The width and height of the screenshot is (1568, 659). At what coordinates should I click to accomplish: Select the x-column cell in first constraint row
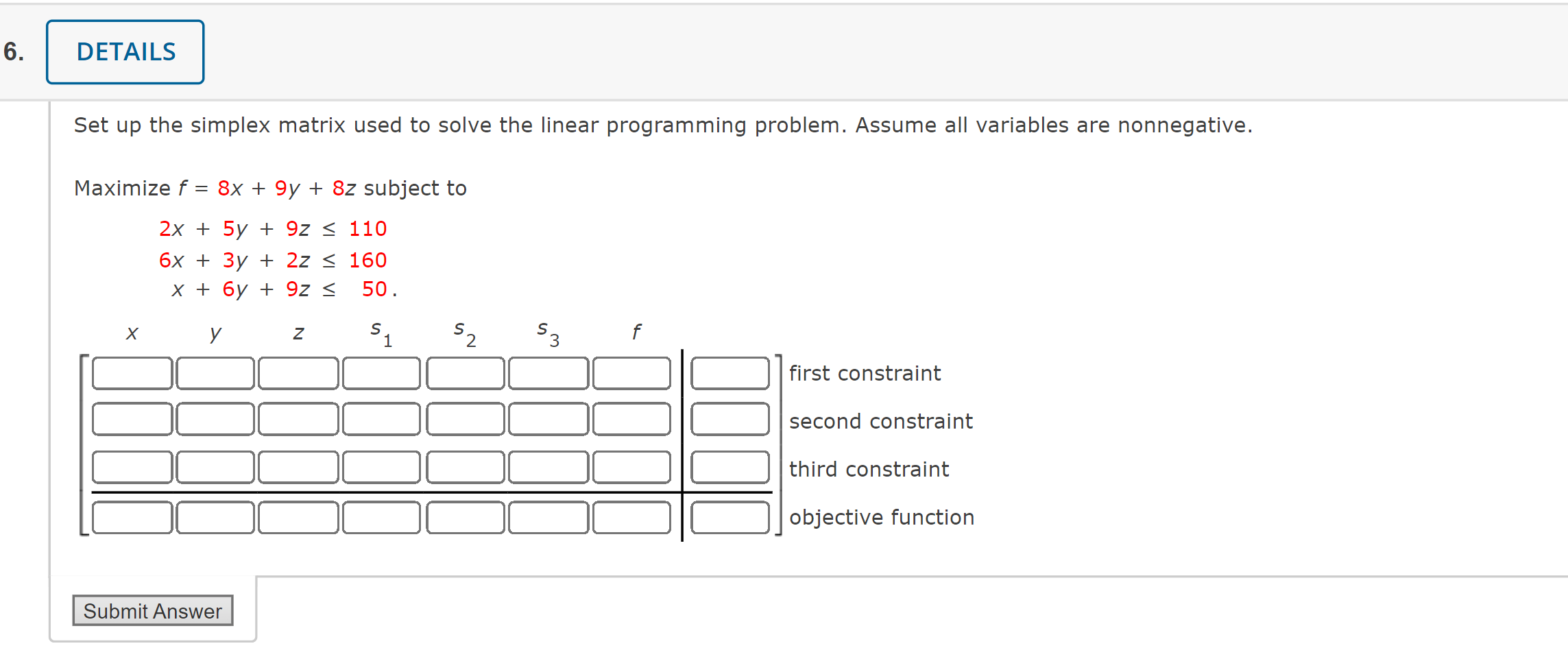[130, 373]
